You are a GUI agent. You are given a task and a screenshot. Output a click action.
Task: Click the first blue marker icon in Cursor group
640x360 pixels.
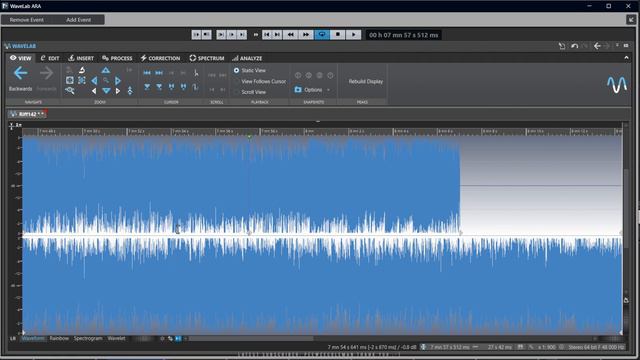[x=147, y=87]
